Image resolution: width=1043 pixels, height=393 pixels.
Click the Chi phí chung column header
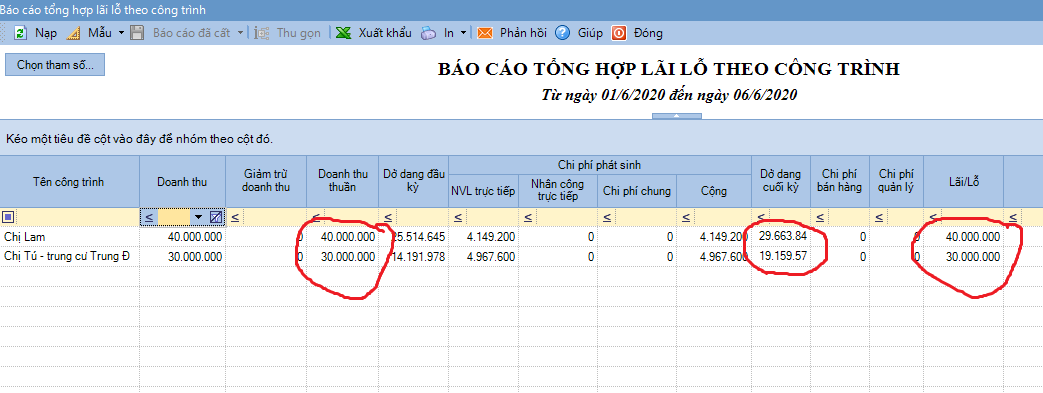[x=637, y=191]
